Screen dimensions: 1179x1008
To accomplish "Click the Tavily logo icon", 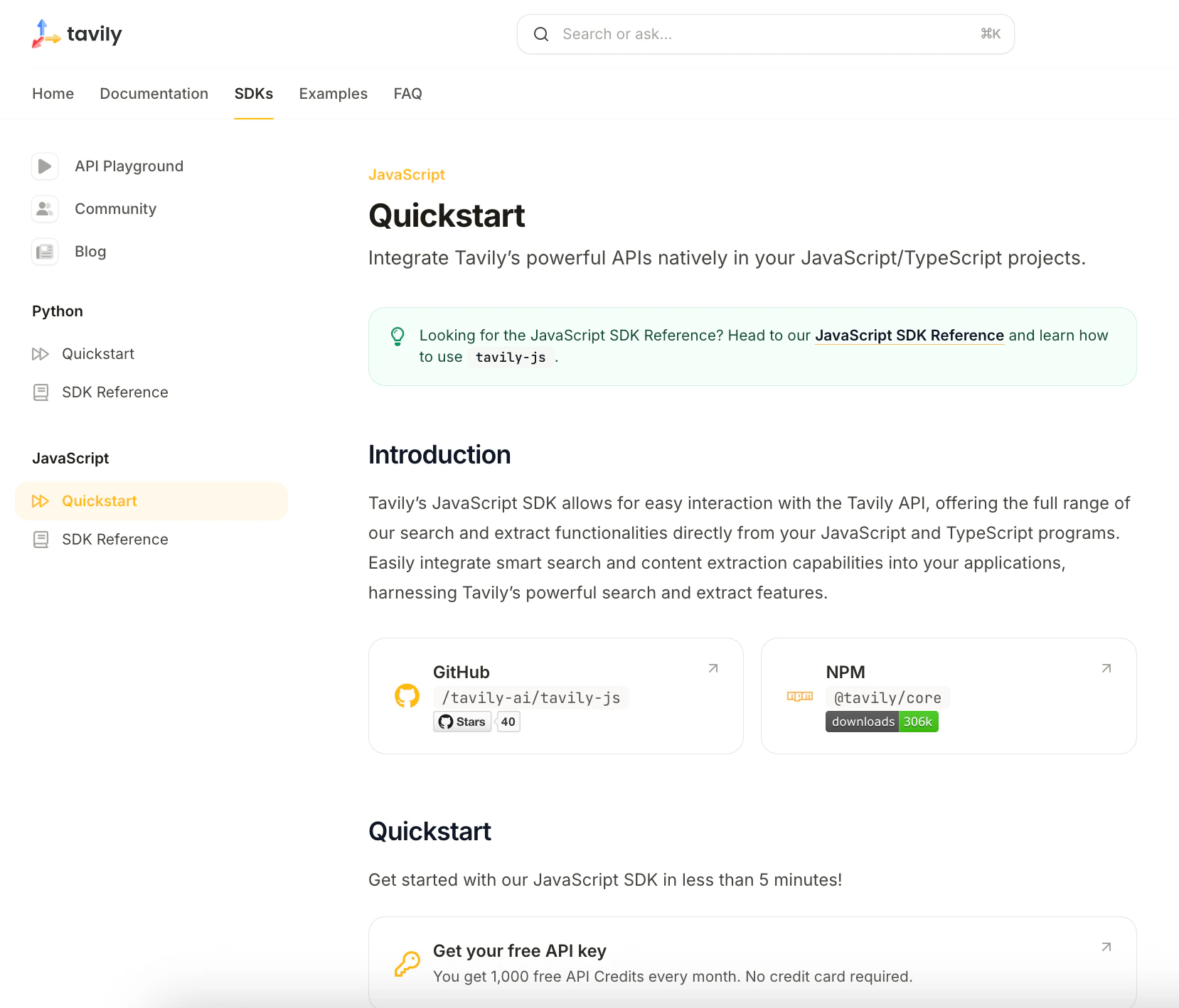I will 46,34.
